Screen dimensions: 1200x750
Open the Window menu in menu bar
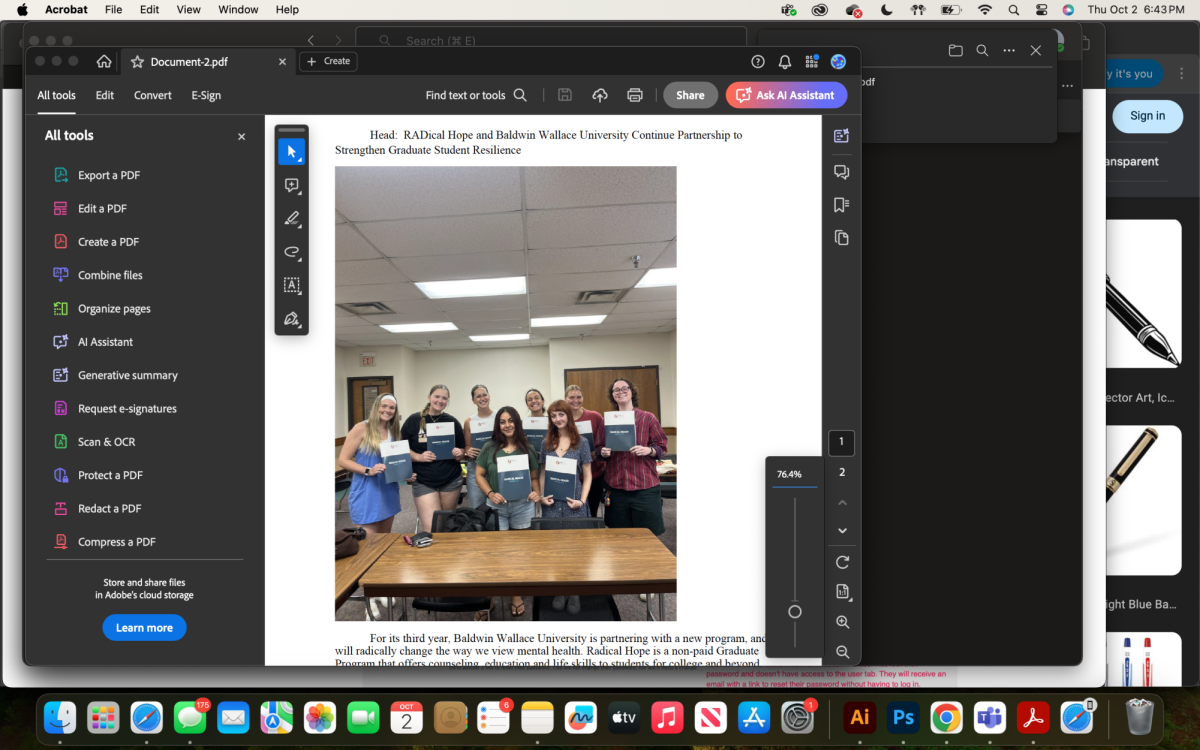click(238, 10)
